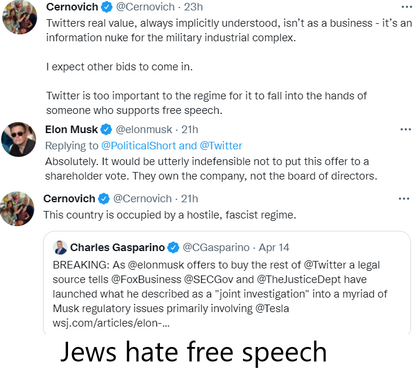Click Elon Musk's profile picture
The width and height of the screenshot is (418, 383).
(19, 139)
